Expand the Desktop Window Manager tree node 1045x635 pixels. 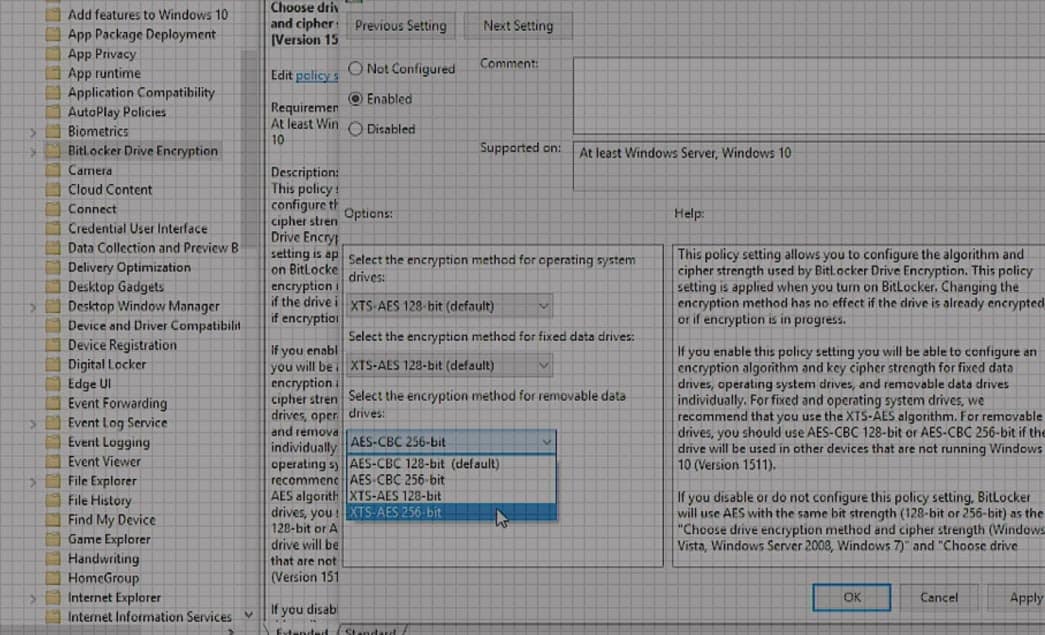click(33, 307)
